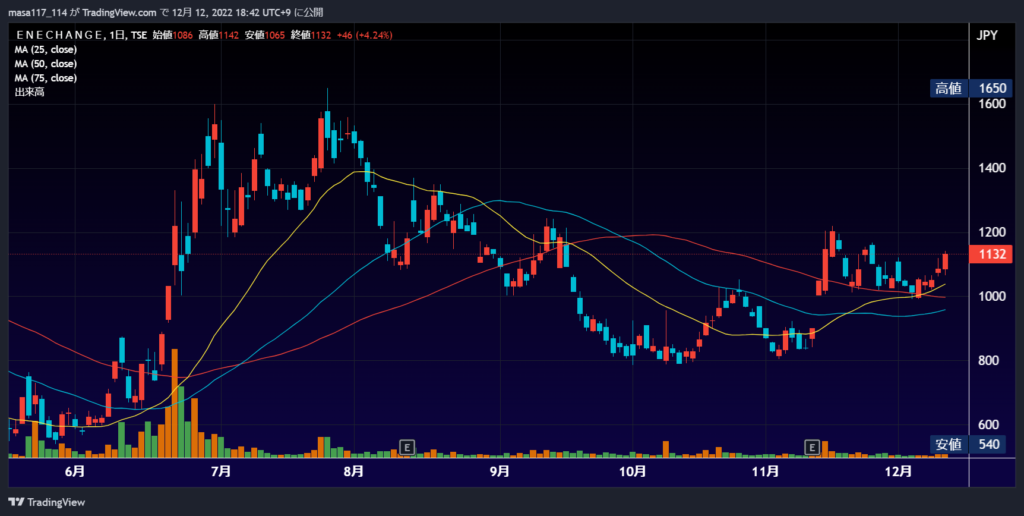This screenshot has height=516, width=1024.
Task: Click the 11月 time axis label
Action: (x=765, y=472)
